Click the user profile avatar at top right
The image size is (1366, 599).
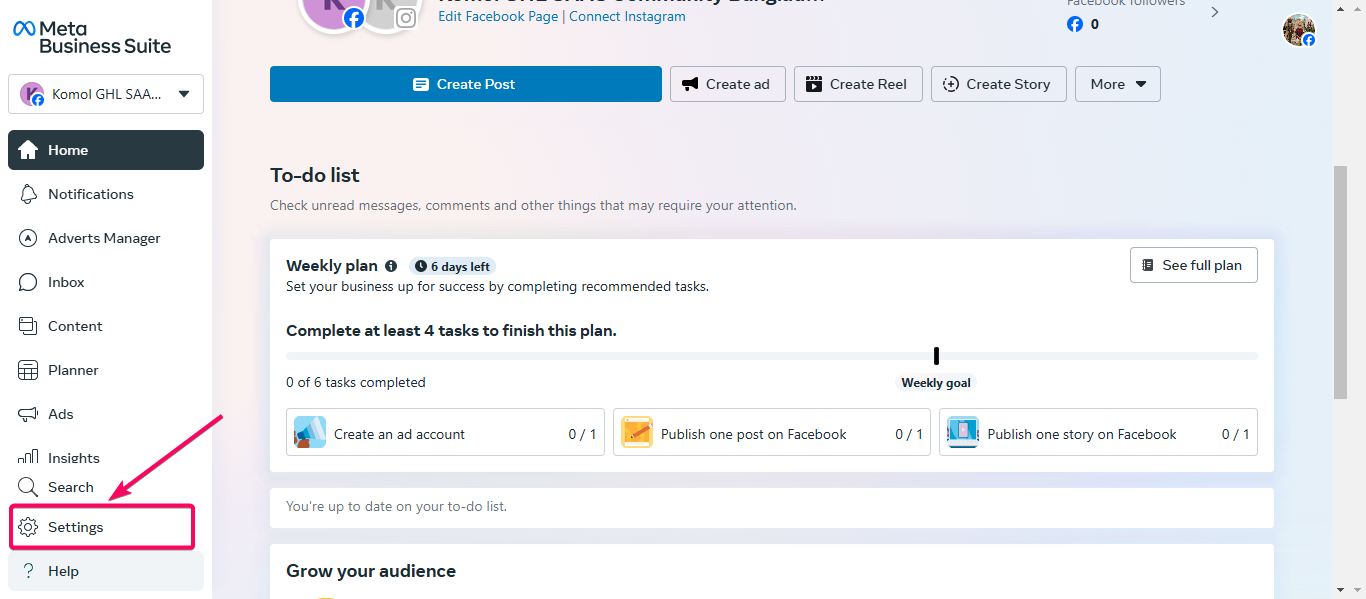click(x=1299, y=30)
